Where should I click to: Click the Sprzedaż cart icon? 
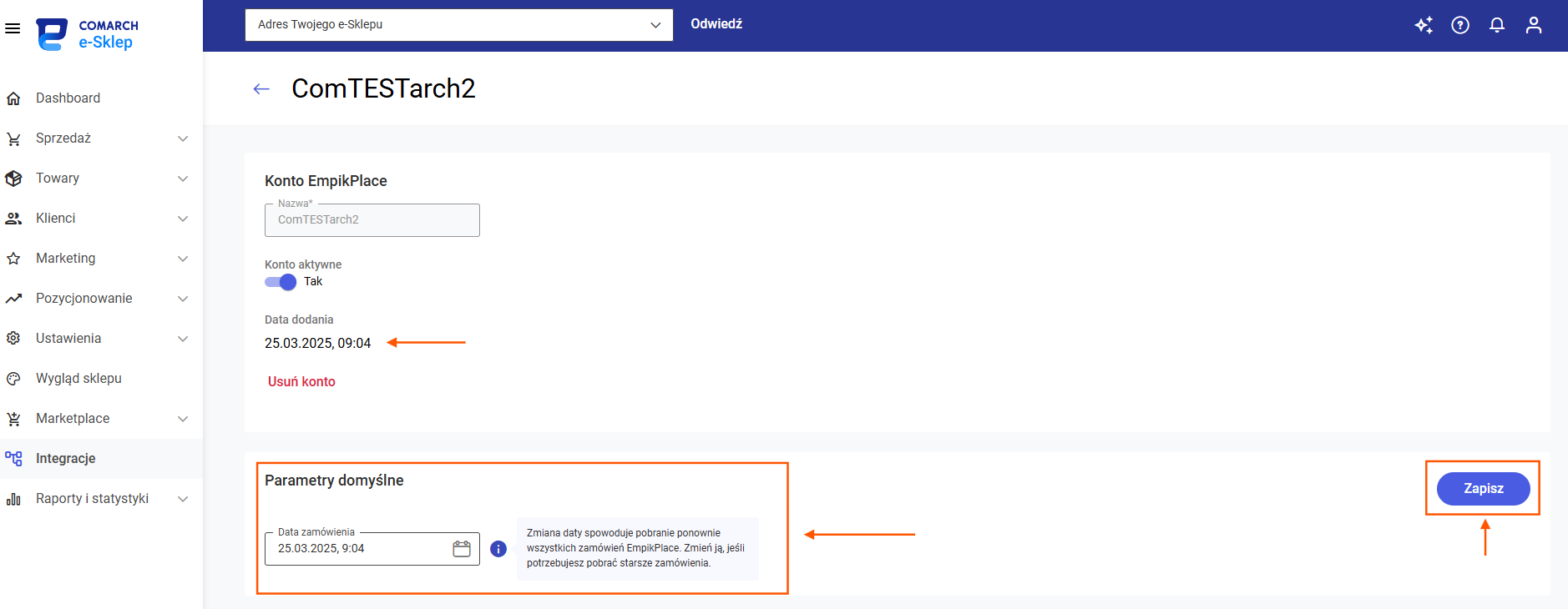[x=13, y=138]
